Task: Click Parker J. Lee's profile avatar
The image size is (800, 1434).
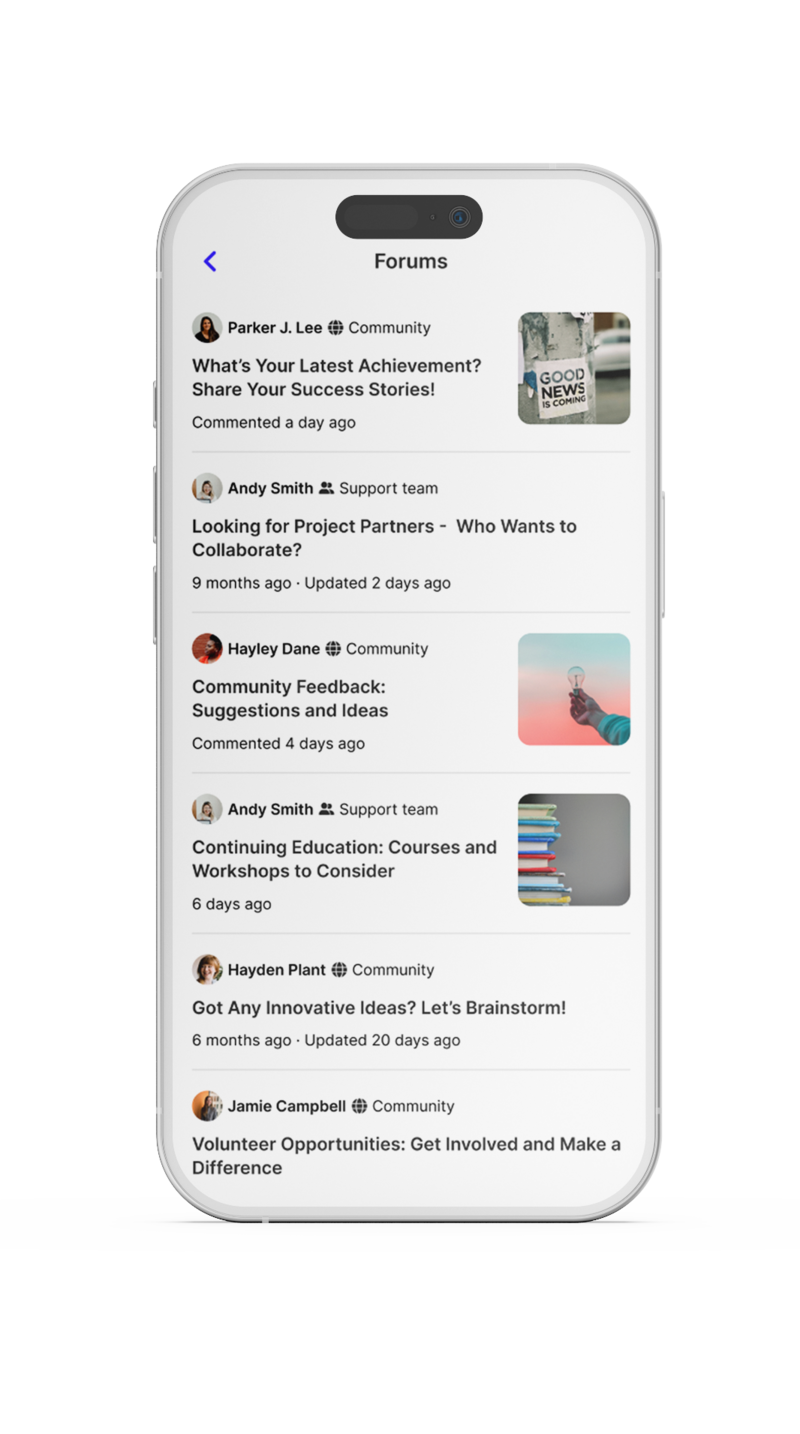Action: 207,328
